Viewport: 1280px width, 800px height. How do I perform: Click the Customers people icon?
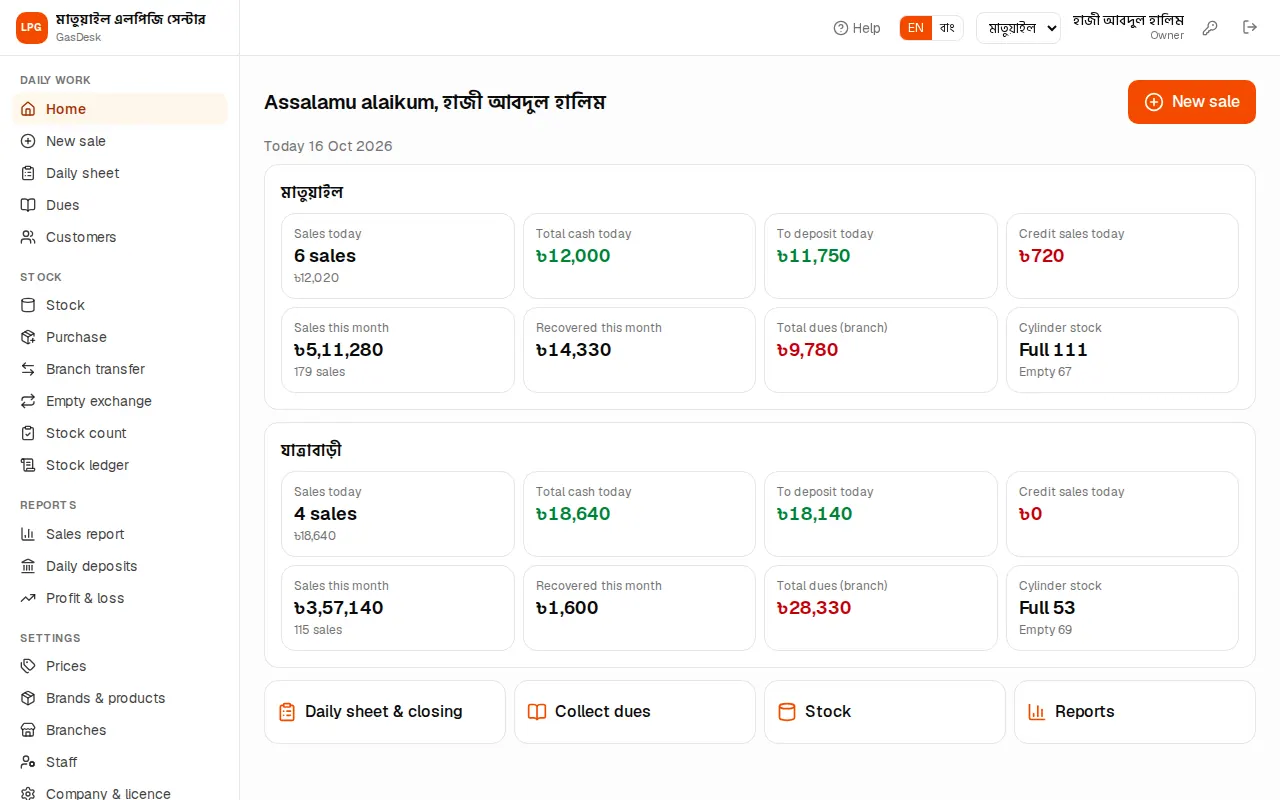point(28,237)
